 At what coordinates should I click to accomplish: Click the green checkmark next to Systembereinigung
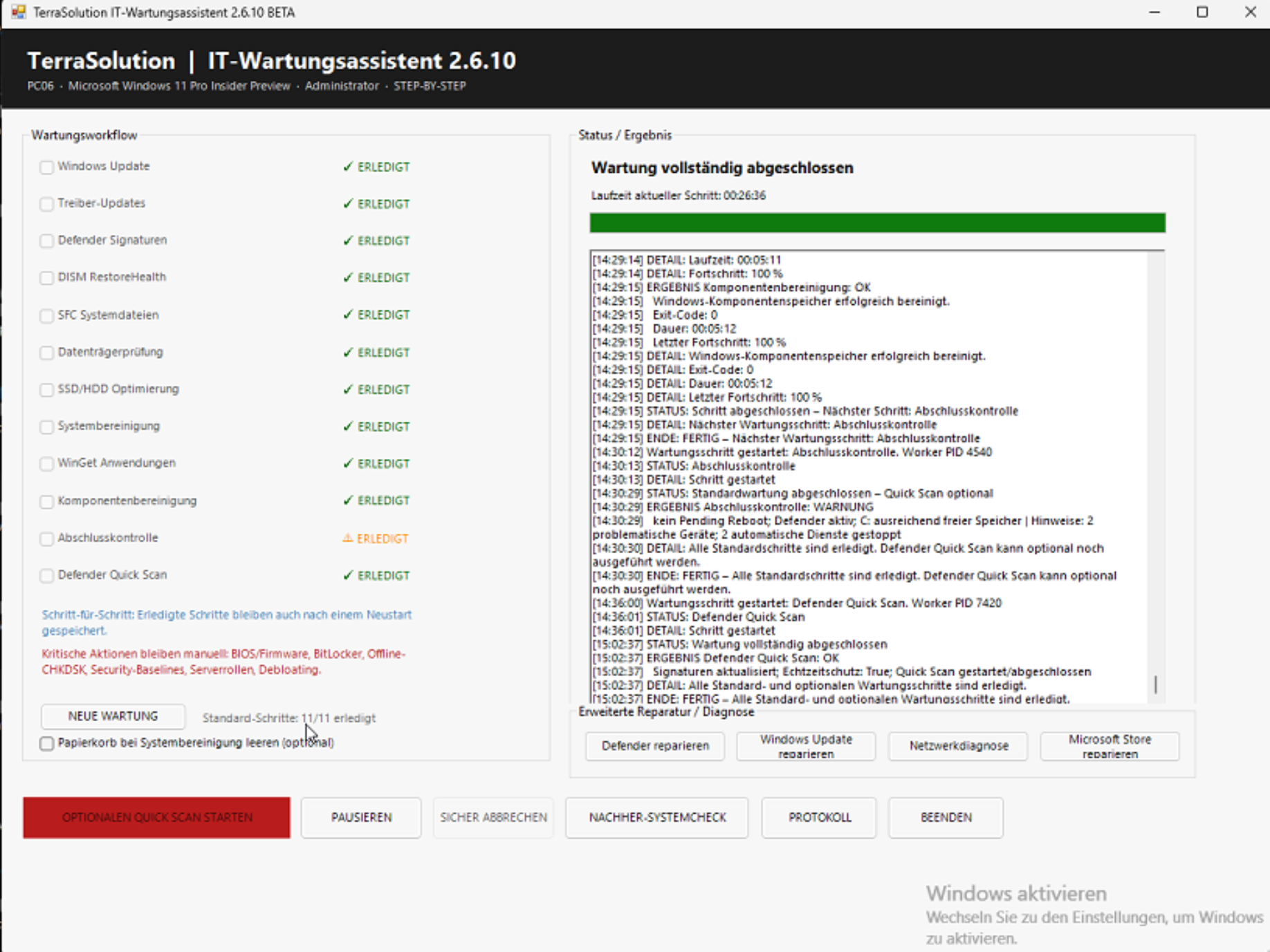348,427
